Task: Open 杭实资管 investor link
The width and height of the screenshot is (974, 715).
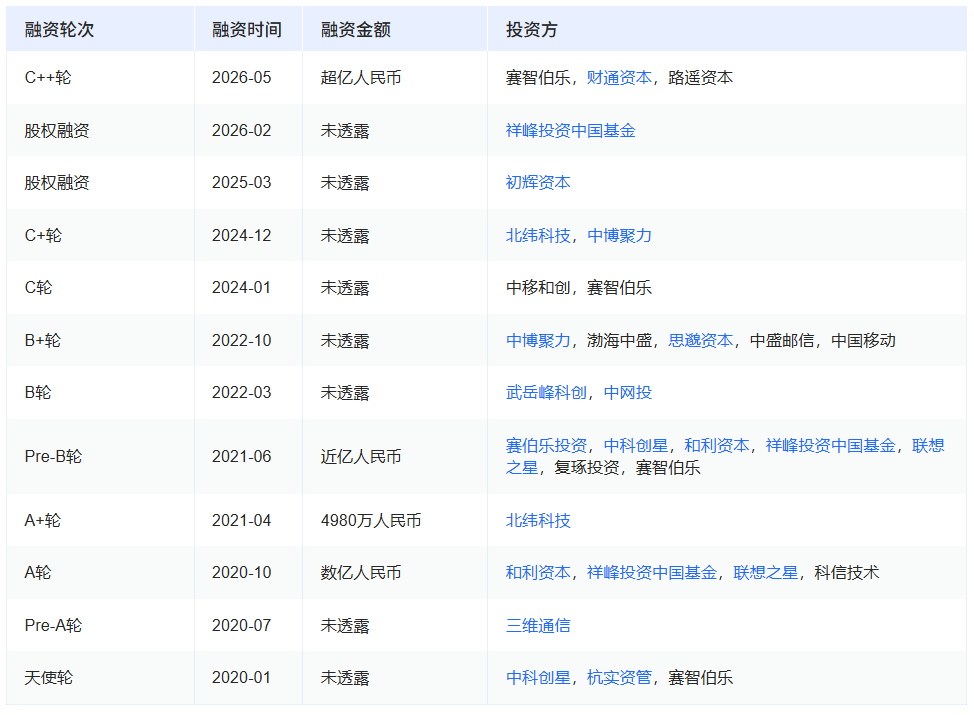Action: 619,678
